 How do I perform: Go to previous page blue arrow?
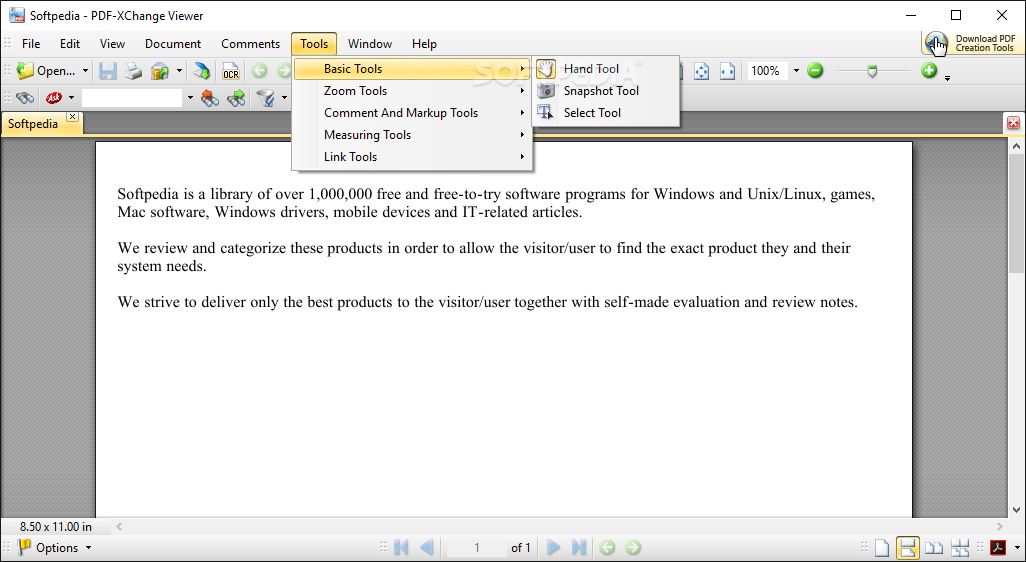pos(427,547)
